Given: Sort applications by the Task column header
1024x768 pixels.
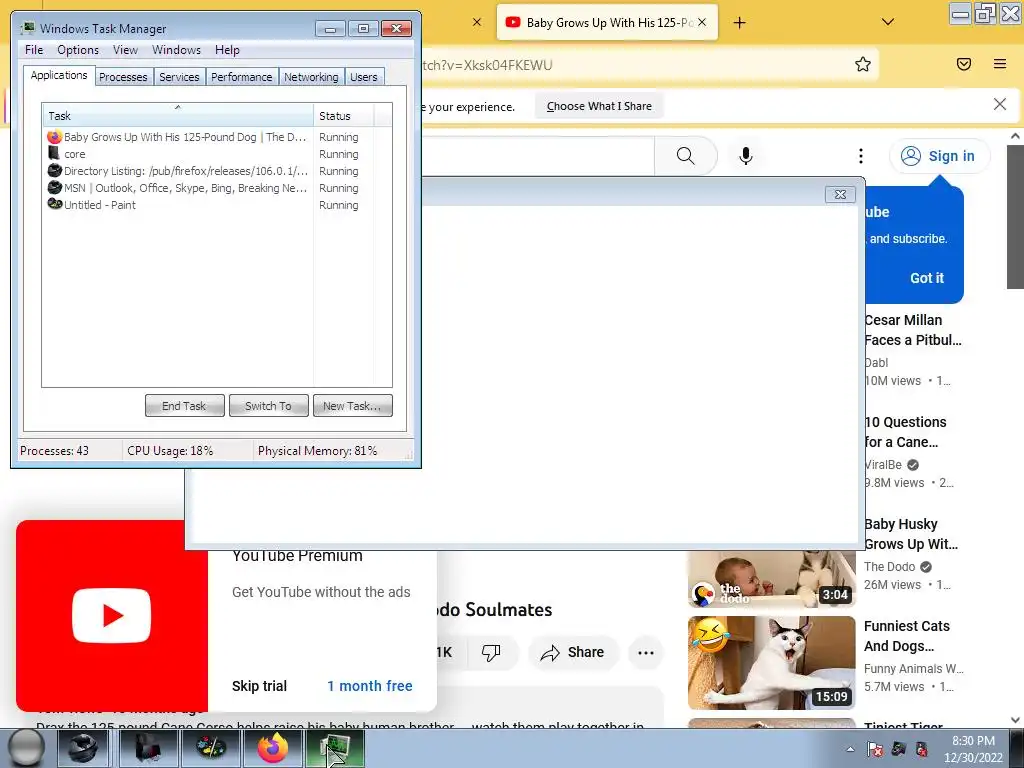Looking at the screenshot, I should 178,116.
